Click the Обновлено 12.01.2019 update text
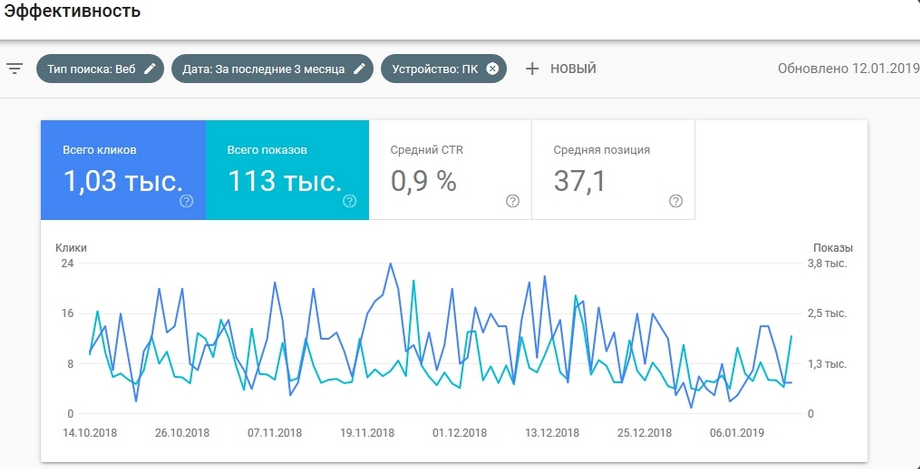The width and height of the screenshot is (920, 469). (848, 69)
